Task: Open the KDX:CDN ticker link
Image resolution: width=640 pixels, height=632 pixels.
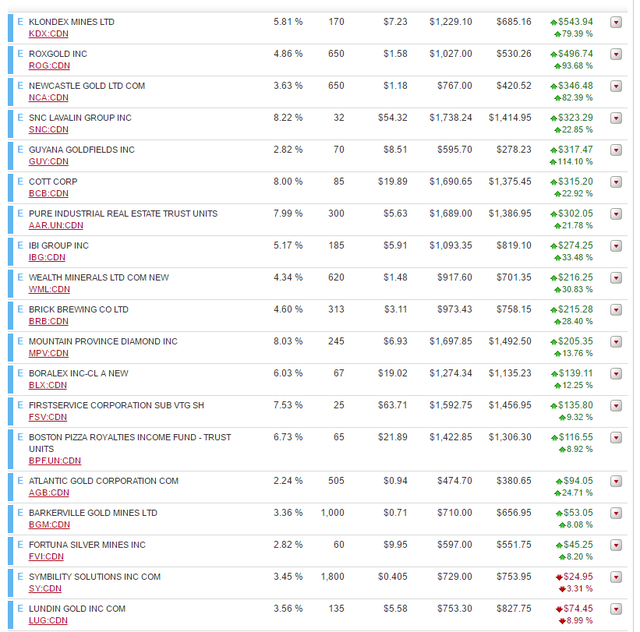Action: 48,33
